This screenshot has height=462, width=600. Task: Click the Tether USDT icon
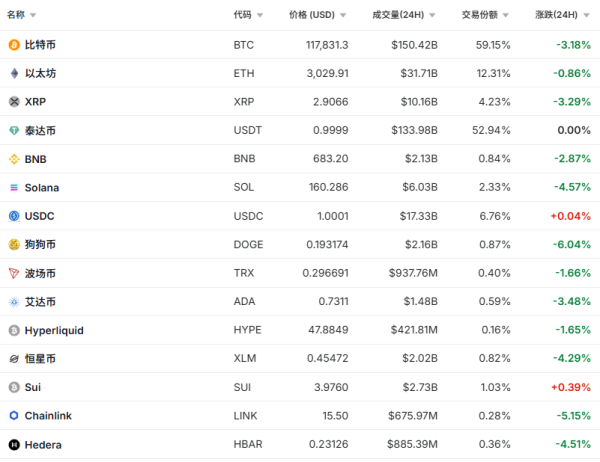pos(14,130)
